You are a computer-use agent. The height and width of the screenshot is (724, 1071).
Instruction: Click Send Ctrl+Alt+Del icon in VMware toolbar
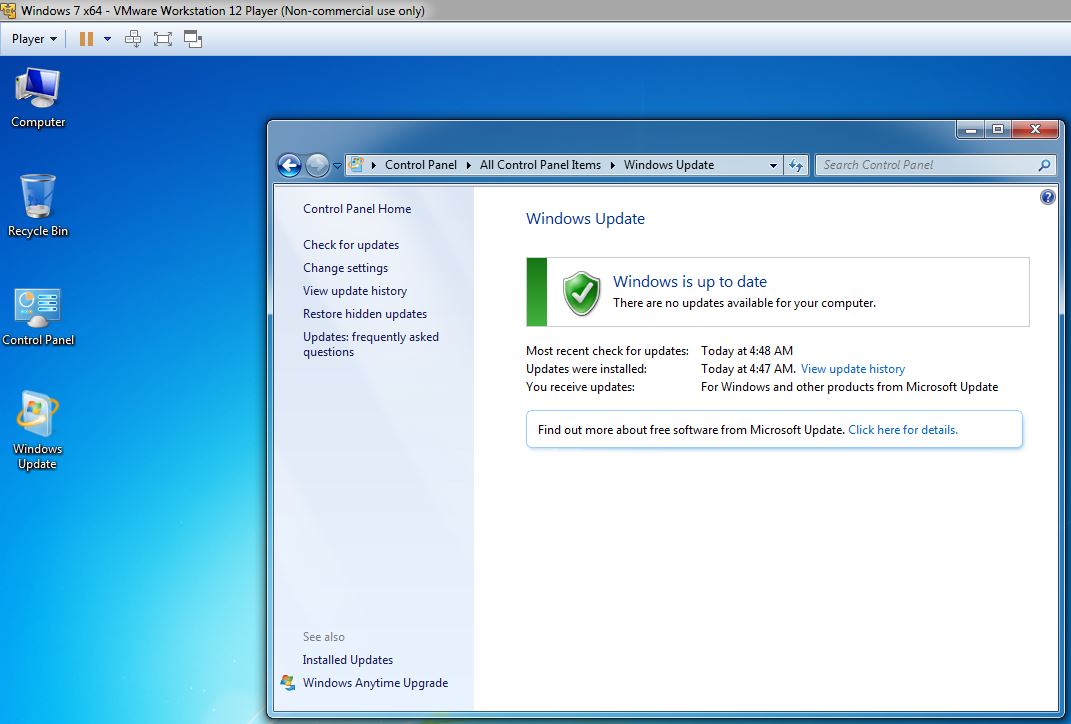[133, 39]
